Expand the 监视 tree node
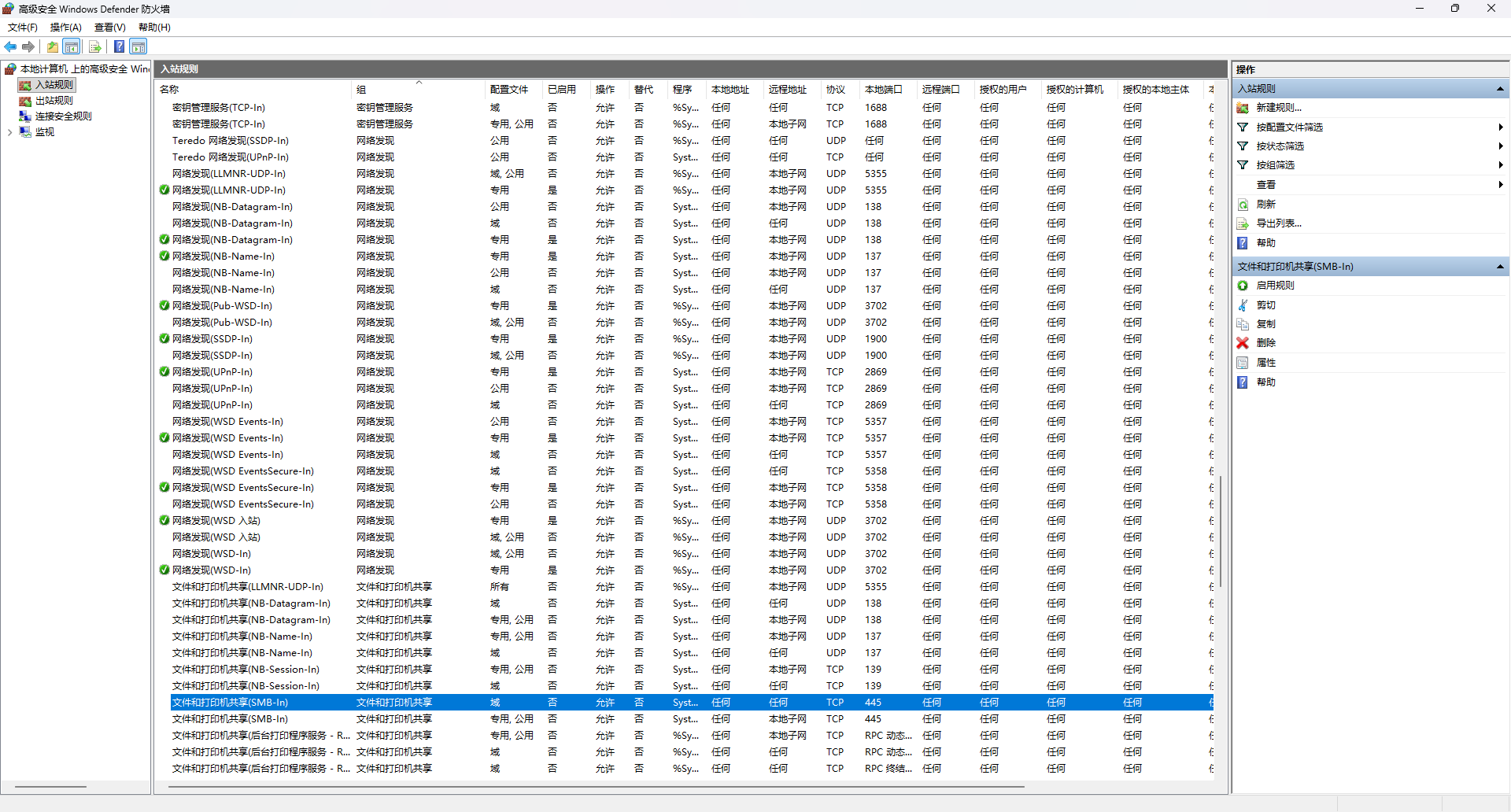 coord(9,132)
